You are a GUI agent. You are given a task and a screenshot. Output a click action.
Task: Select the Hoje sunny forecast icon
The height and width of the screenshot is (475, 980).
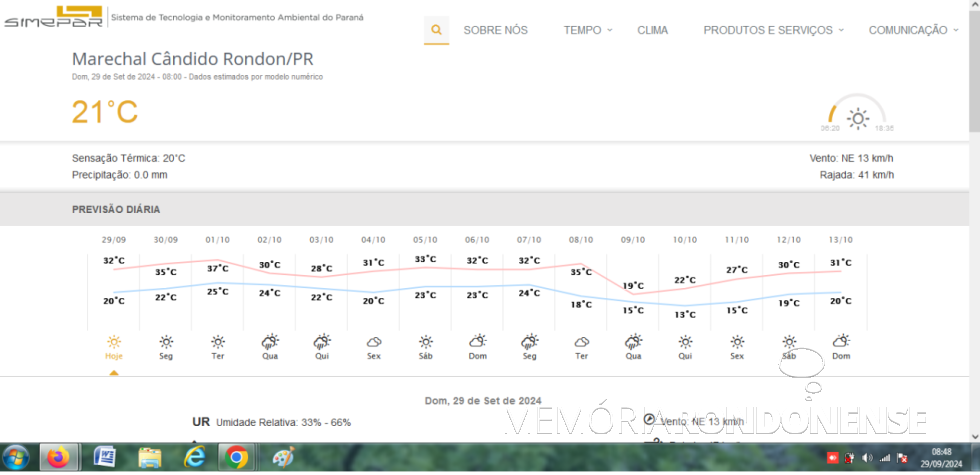point(114,341)
